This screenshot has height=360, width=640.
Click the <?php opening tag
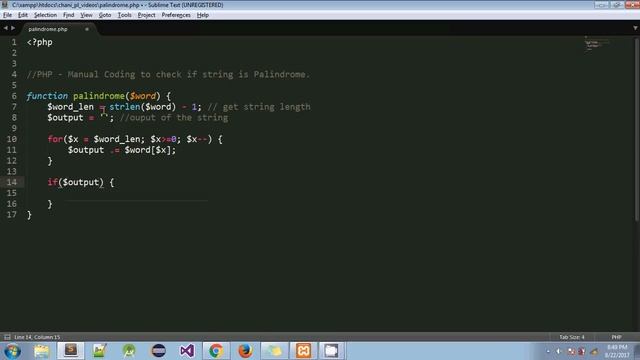[x=40, y=42]
